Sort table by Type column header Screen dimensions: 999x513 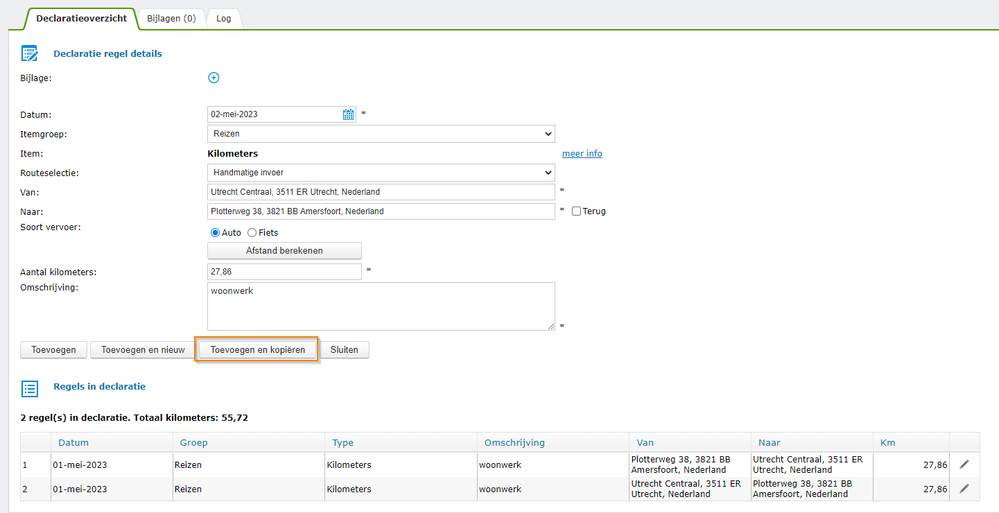click(343, 443)
